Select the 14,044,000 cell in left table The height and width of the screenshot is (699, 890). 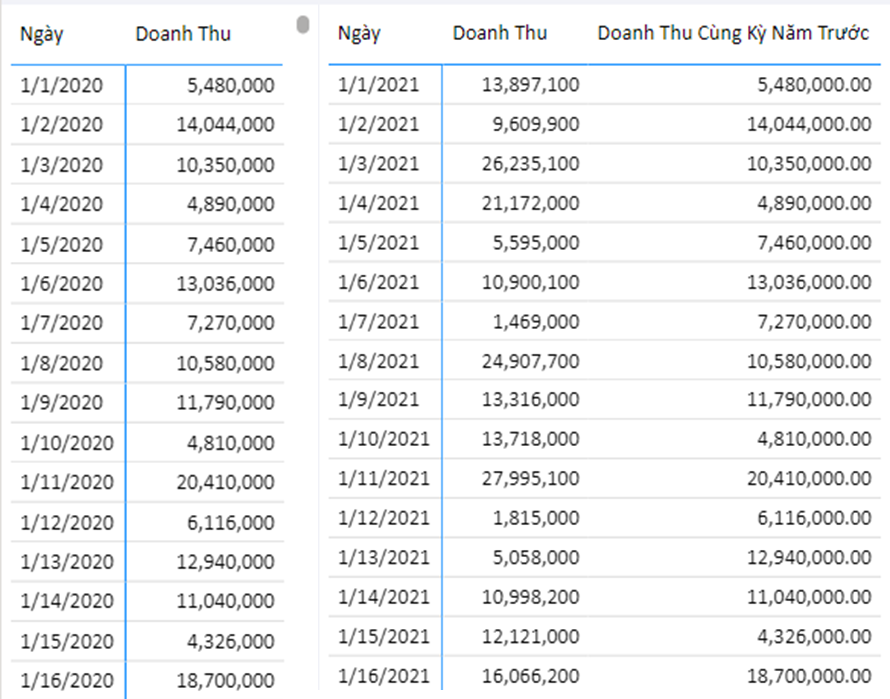click(225, 124)
